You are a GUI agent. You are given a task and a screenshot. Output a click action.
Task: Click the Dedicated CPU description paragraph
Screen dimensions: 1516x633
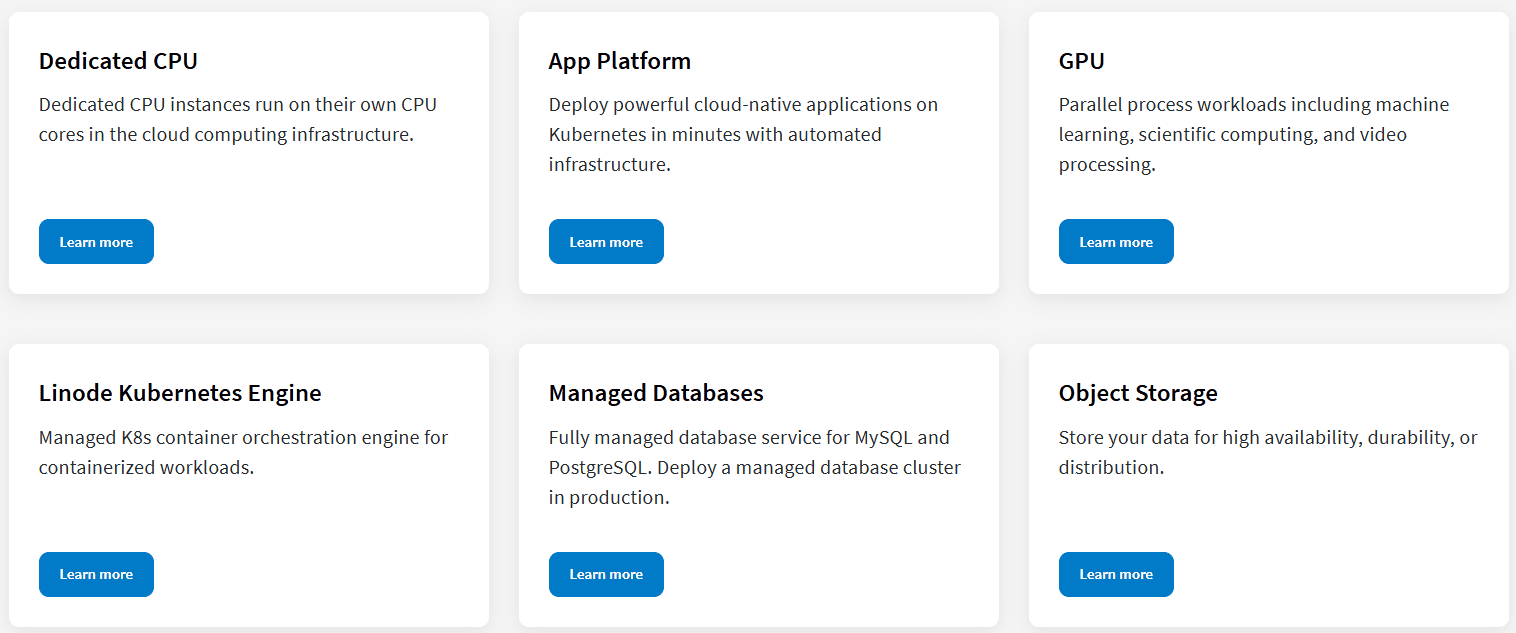pyautogui.click(x=238, y=119)
